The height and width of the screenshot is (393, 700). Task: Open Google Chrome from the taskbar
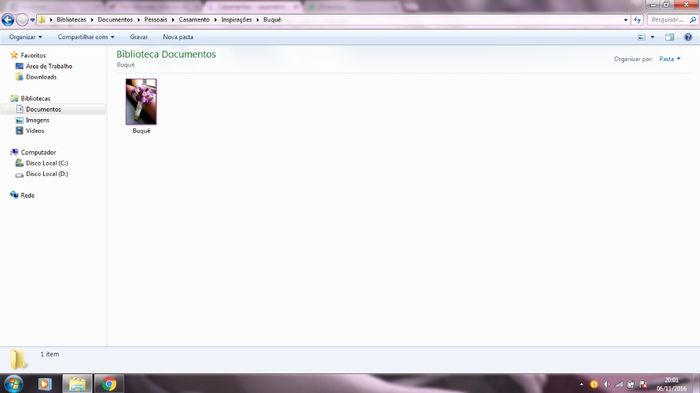point(108,384)
